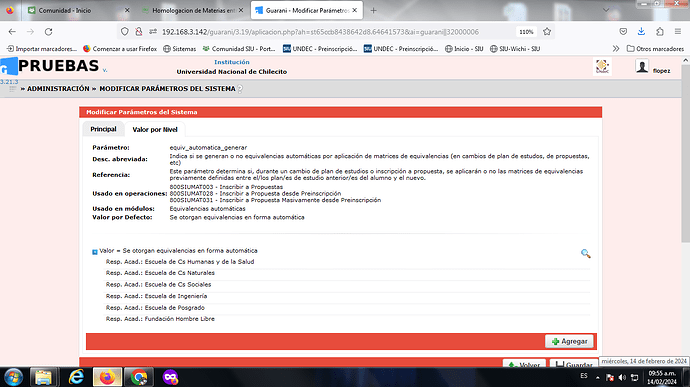
Task: Click the taskbar clock showing 09:55 a.m.
Action: pos(661,377)
